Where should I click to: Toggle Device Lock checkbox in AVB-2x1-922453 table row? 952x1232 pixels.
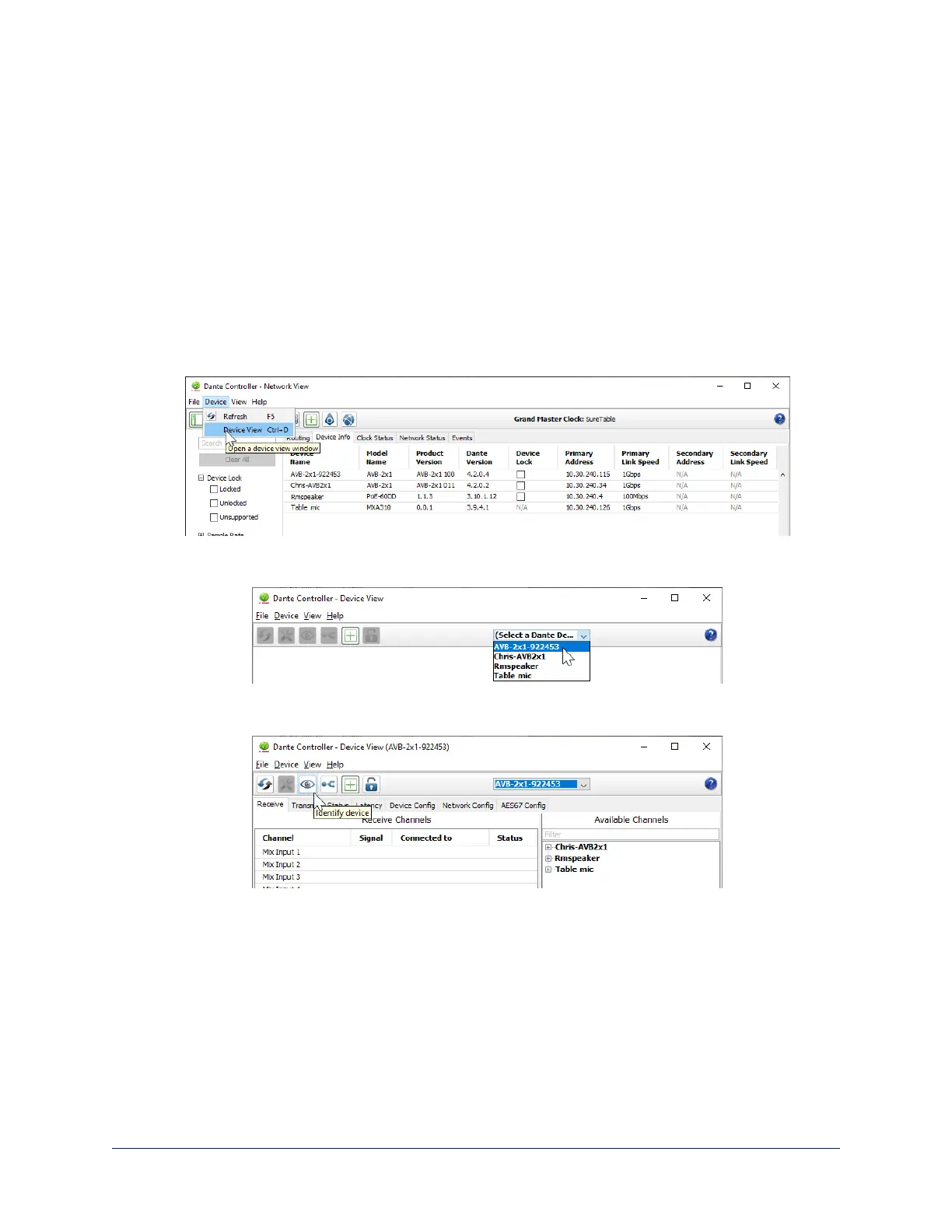tap(521, 474)
